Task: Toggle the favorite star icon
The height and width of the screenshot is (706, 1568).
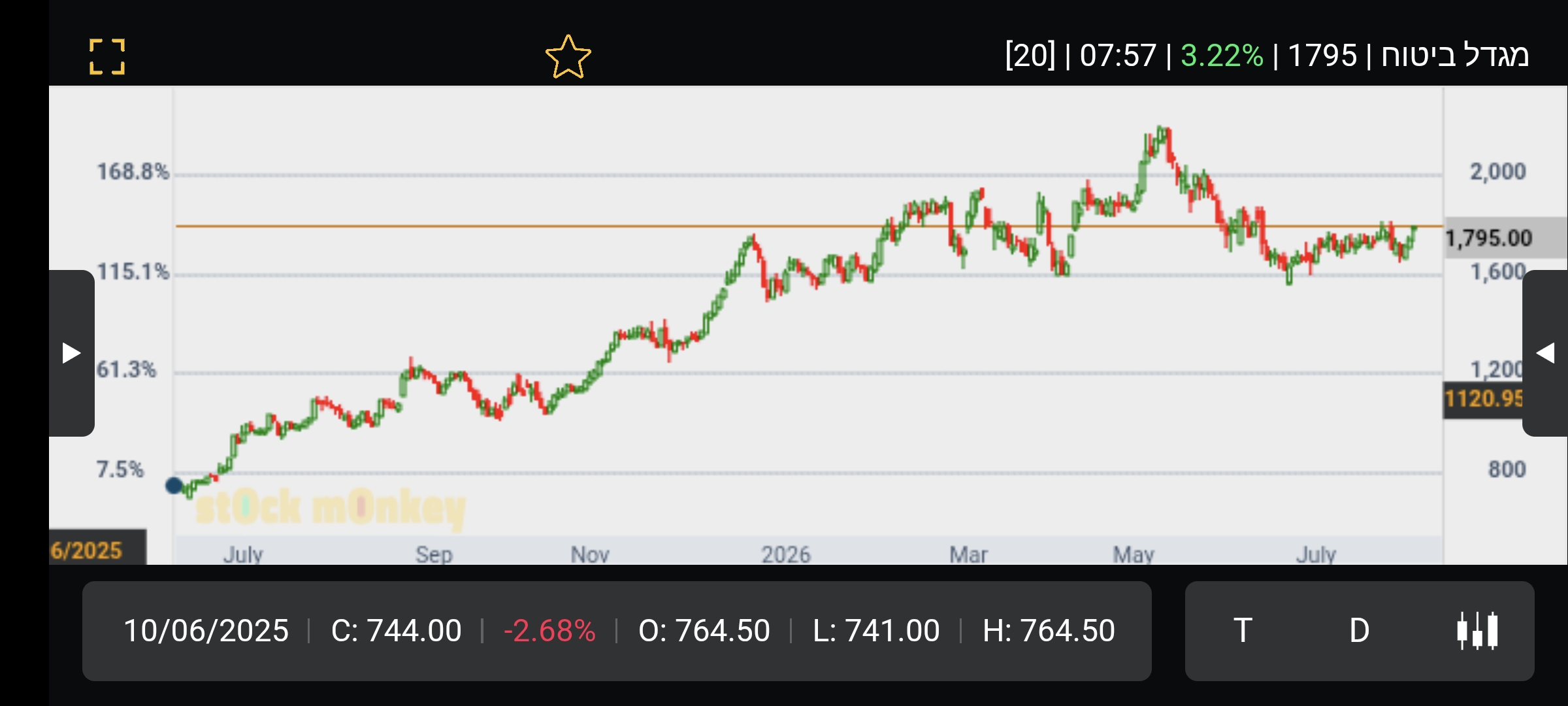Action: tap(568, 57)
